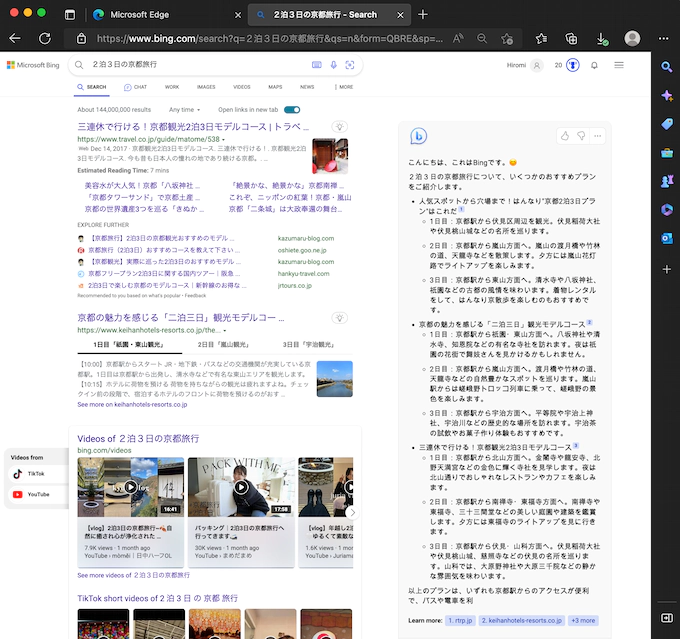Open the Downloads icon in toolbar
680x639 pixels.
[x=602, y=39]
